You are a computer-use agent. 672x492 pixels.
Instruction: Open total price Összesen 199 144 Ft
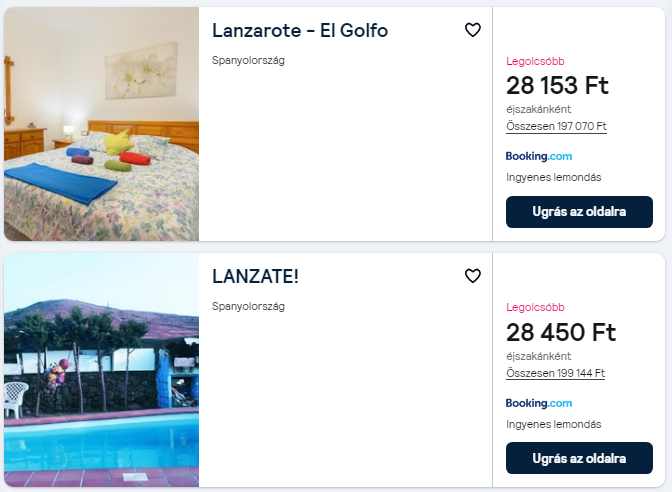coord(555,373)
